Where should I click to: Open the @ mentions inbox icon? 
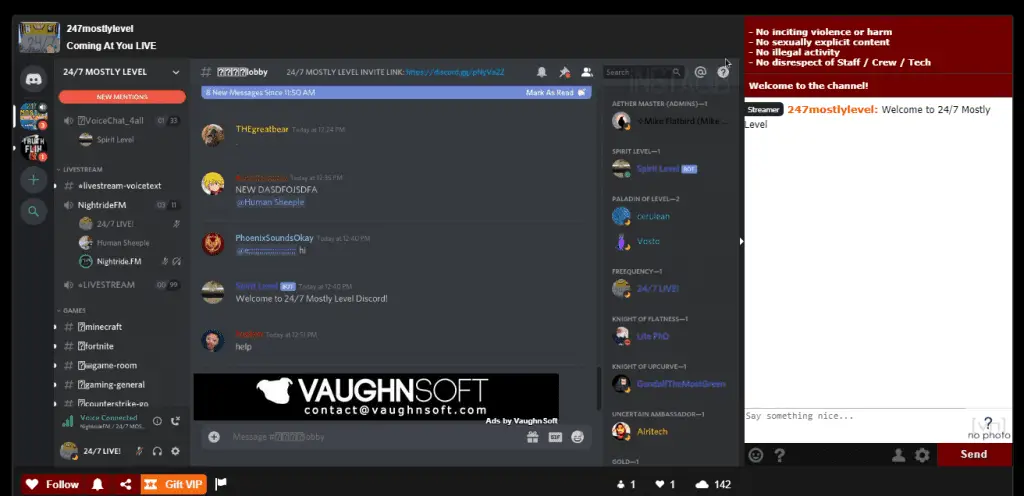point(700,72)
